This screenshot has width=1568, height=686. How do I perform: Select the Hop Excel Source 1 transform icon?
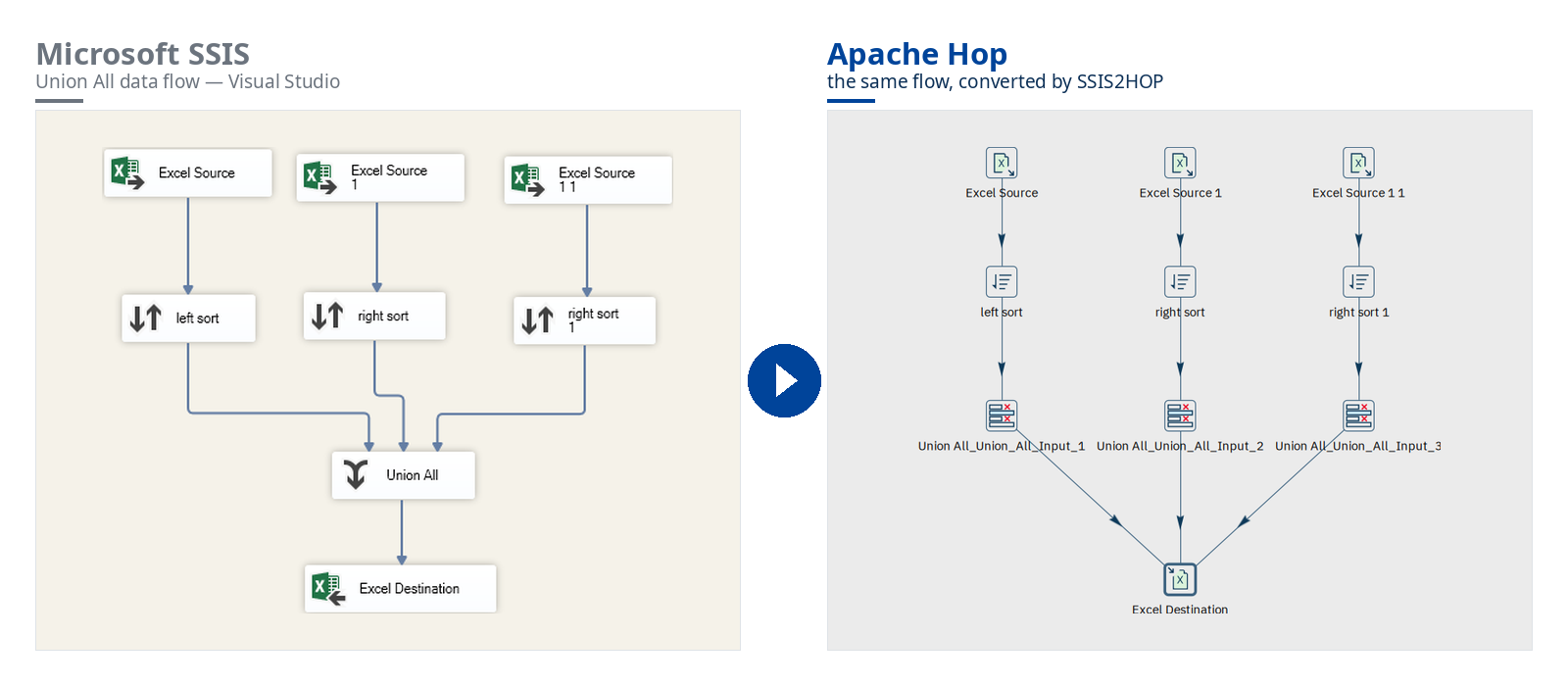1180,163
